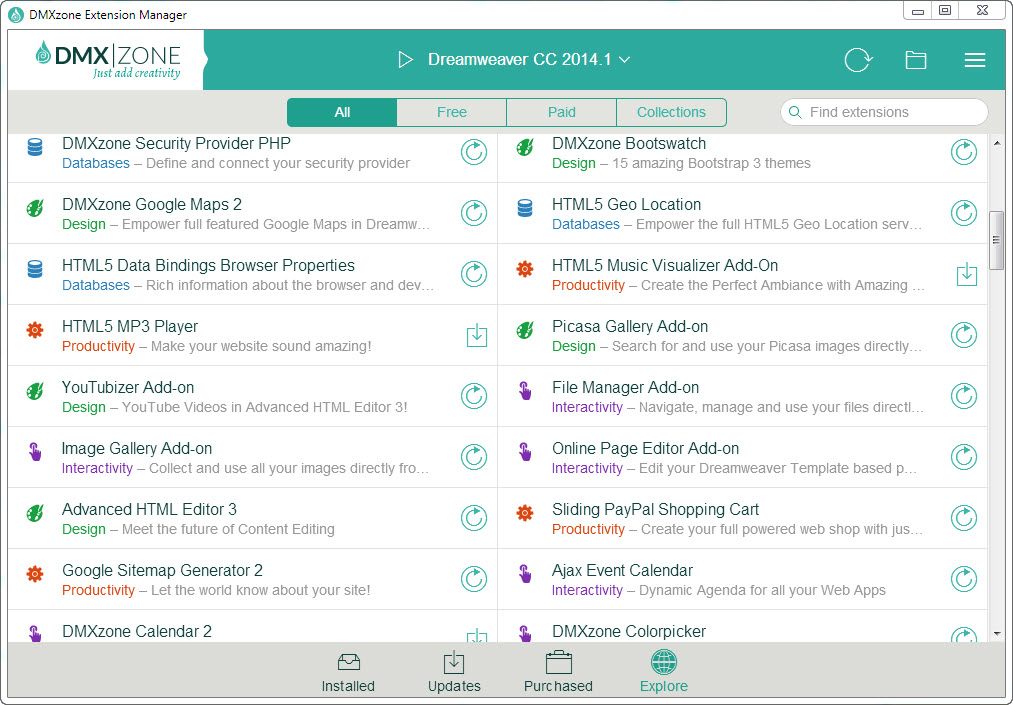
Task: Click the hand pointer icon of Ajax Event Calendar
Action: 525,574
